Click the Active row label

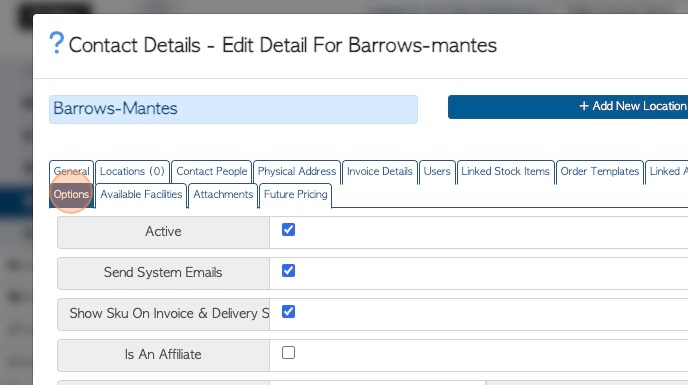[x=163, y=232]
